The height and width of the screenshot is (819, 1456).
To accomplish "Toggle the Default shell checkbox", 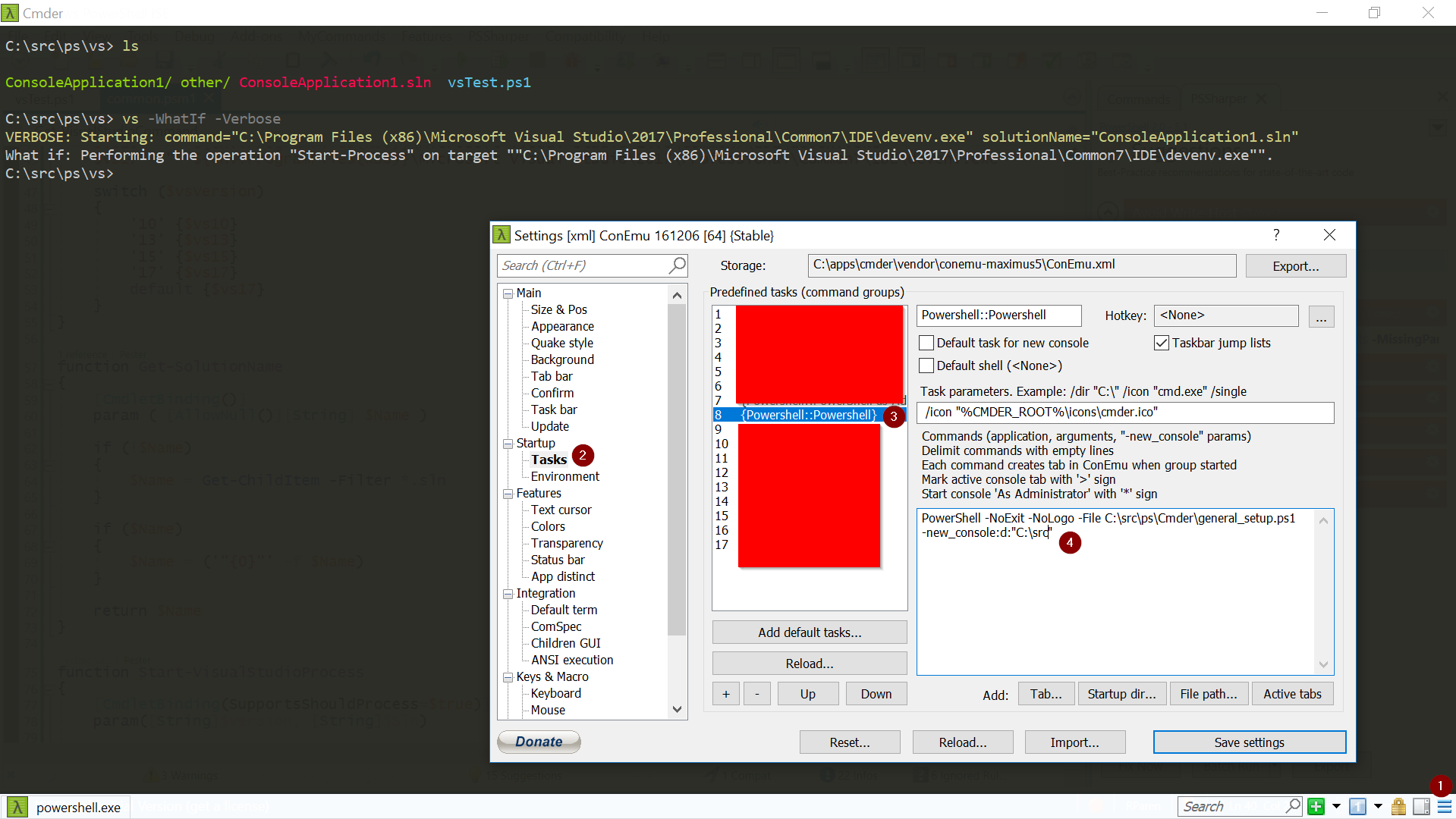I will pyautogui.click(x=926, y=366).
